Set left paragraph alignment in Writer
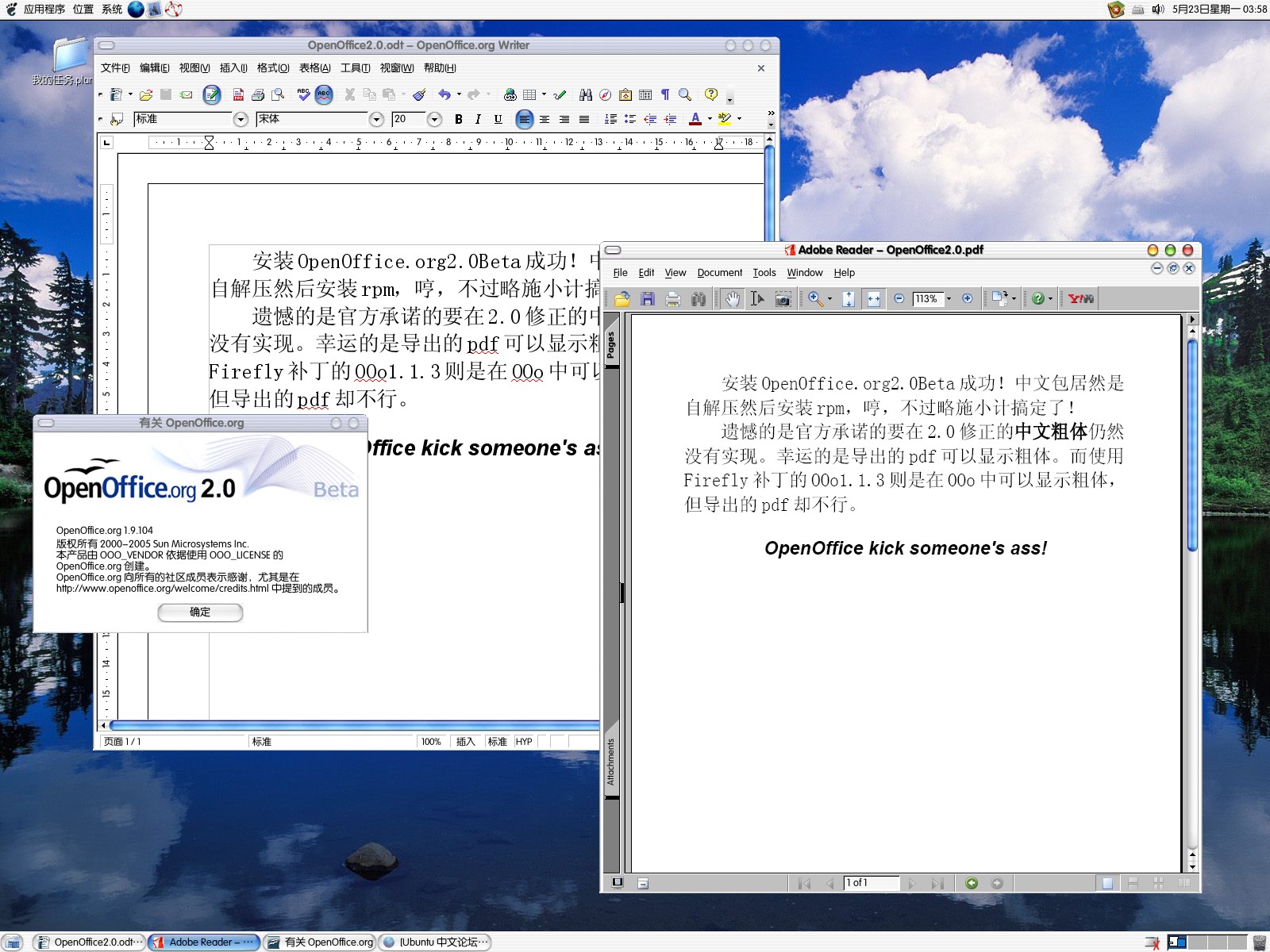 click(524, 119)
